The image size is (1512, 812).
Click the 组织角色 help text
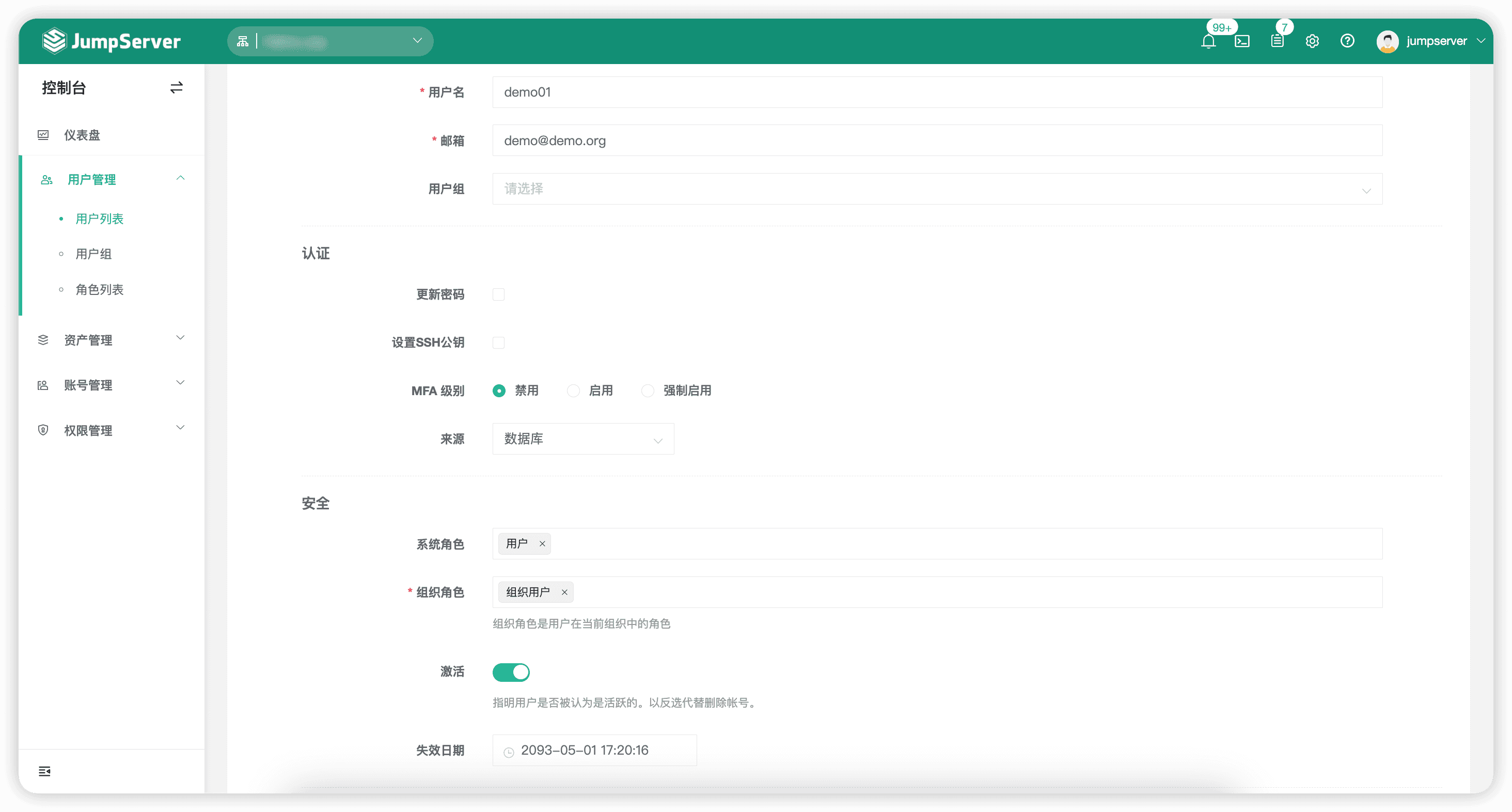[581, 623]
